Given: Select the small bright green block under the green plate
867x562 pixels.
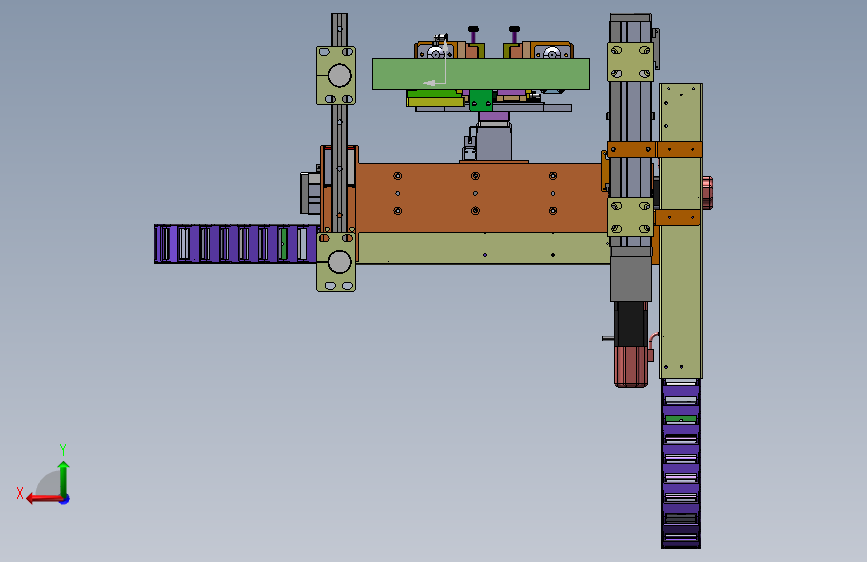Looking at the screenshot, I should point(480,100).
